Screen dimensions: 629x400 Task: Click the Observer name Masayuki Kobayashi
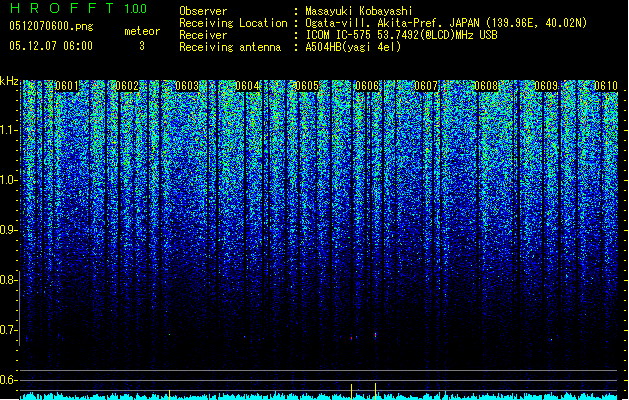coord(359,11)
